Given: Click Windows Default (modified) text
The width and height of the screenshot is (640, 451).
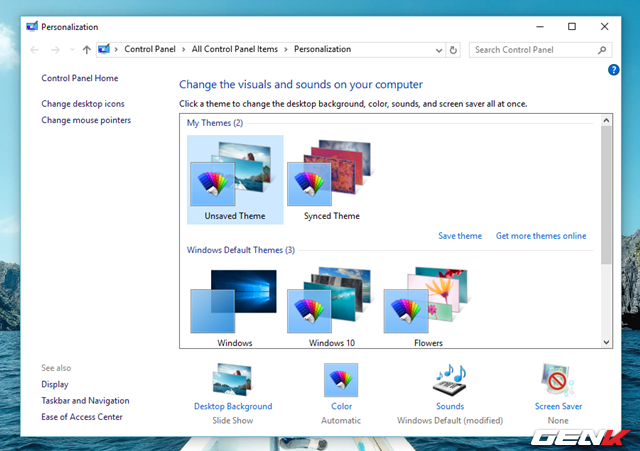Looking at the screenshot, I should pyautogui.click(x=450, y=420).
